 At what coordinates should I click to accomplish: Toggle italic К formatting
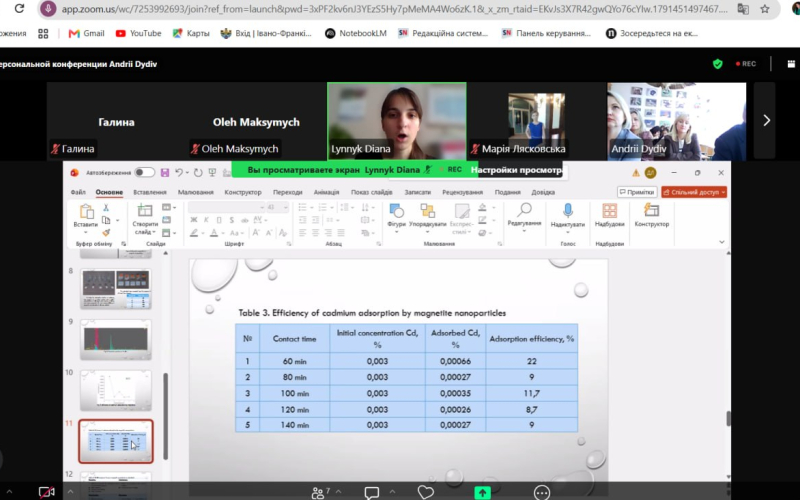click(x=206, y=220)
